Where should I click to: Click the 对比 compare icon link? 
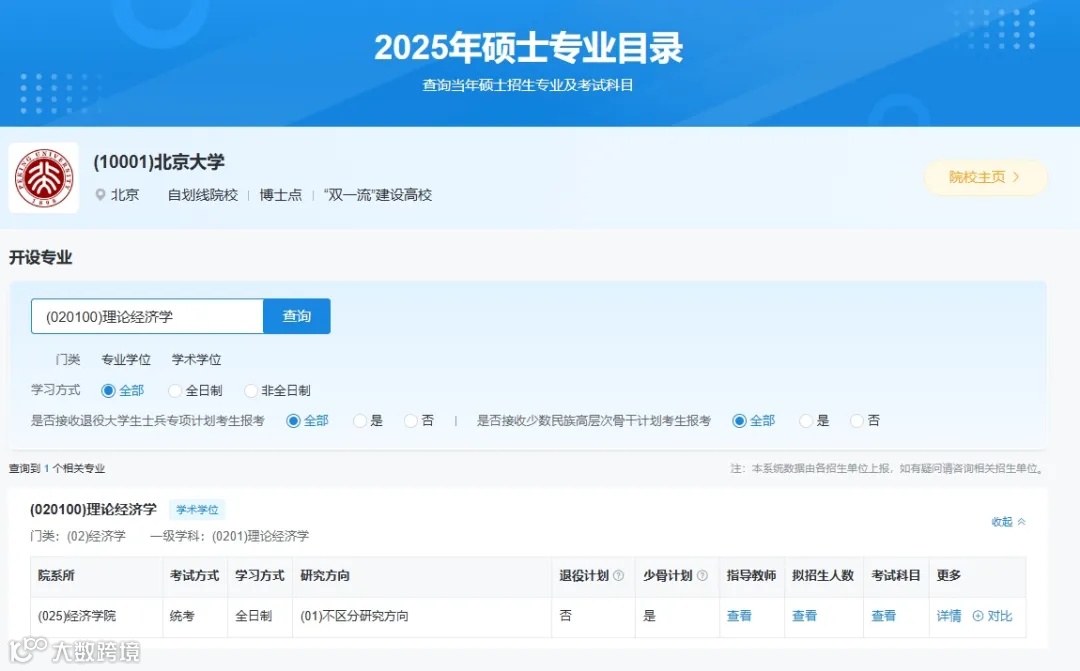coord(993,616)
